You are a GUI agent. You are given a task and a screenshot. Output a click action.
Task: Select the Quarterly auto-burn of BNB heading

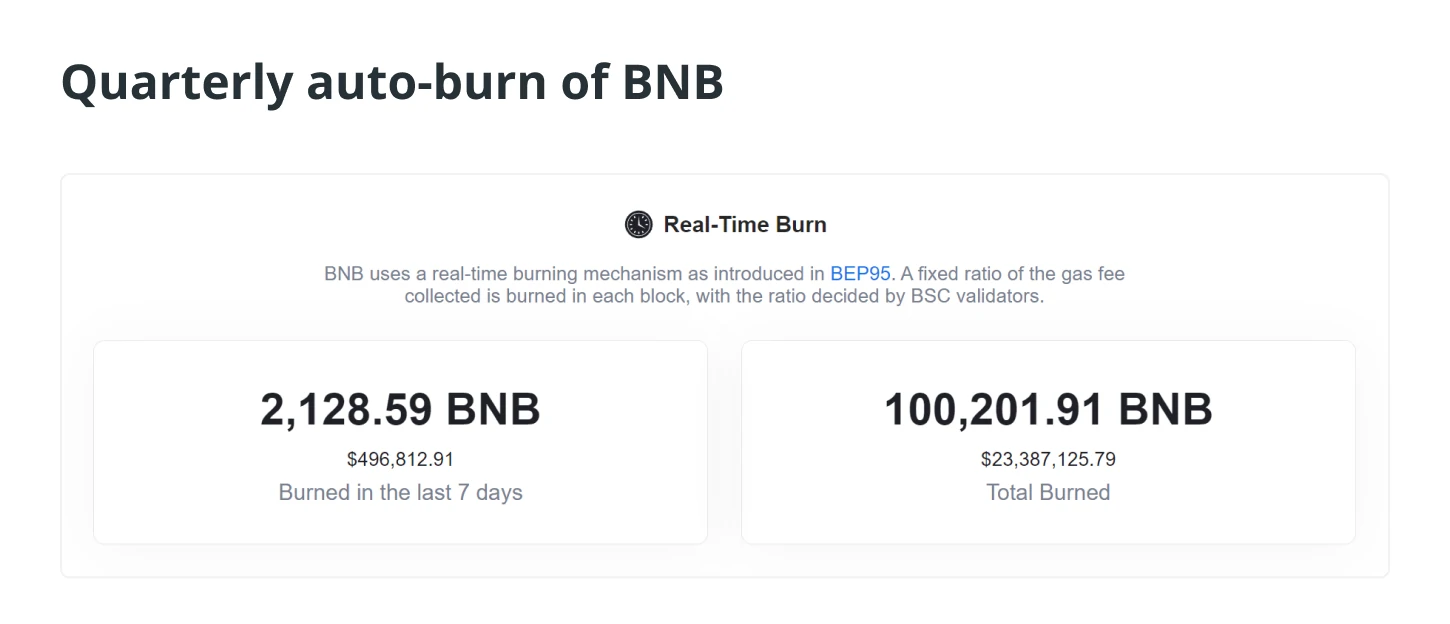[x=392, y=81]
